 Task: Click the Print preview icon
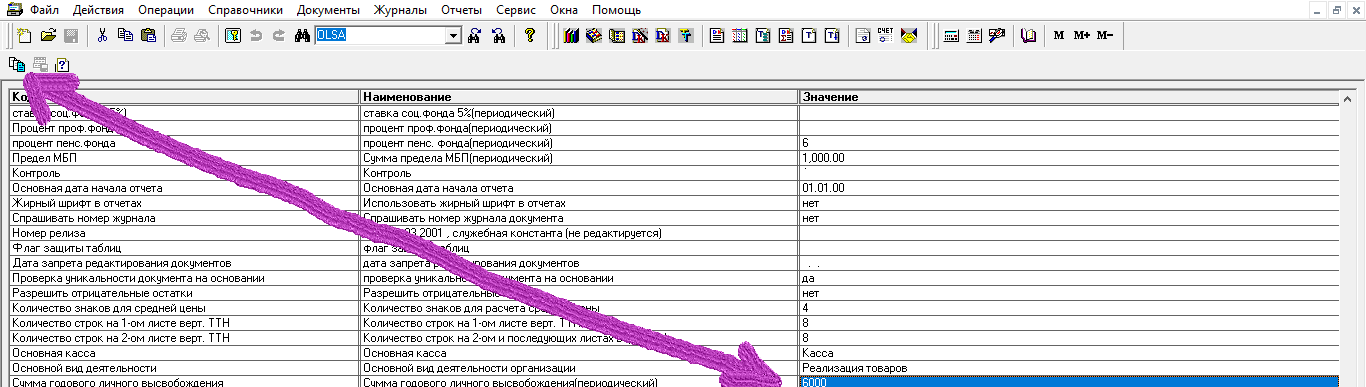coord(201,36)
